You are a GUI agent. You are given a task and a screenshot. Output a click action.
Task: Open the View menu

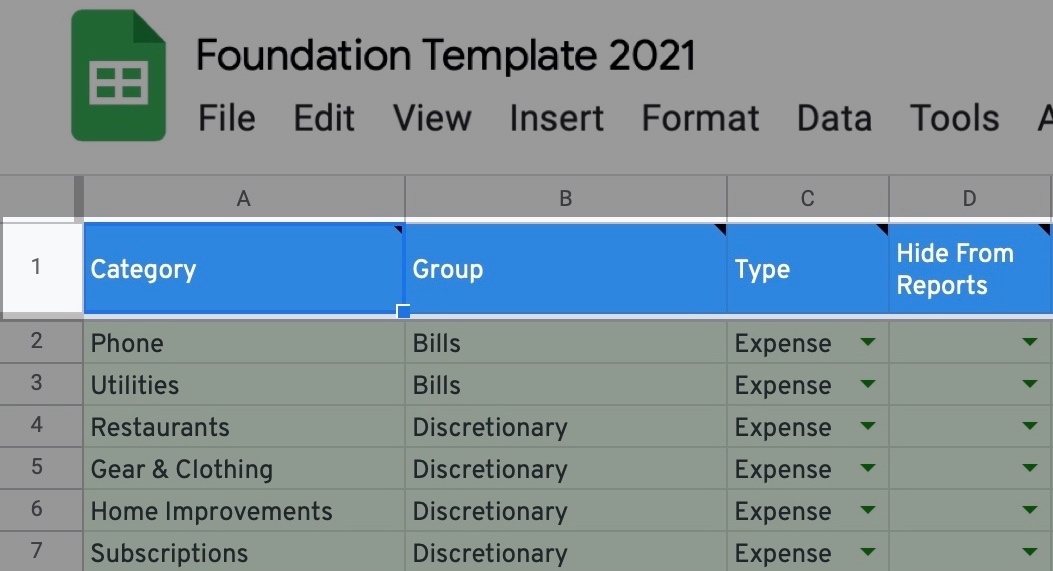[x=432, y=118]
